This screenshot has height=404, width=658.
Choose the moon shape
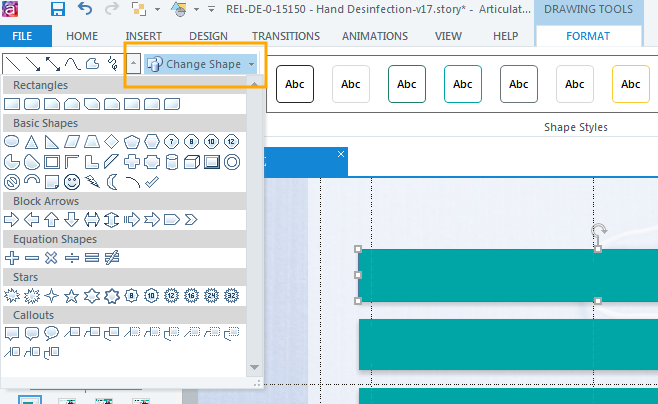click(112, 182)
